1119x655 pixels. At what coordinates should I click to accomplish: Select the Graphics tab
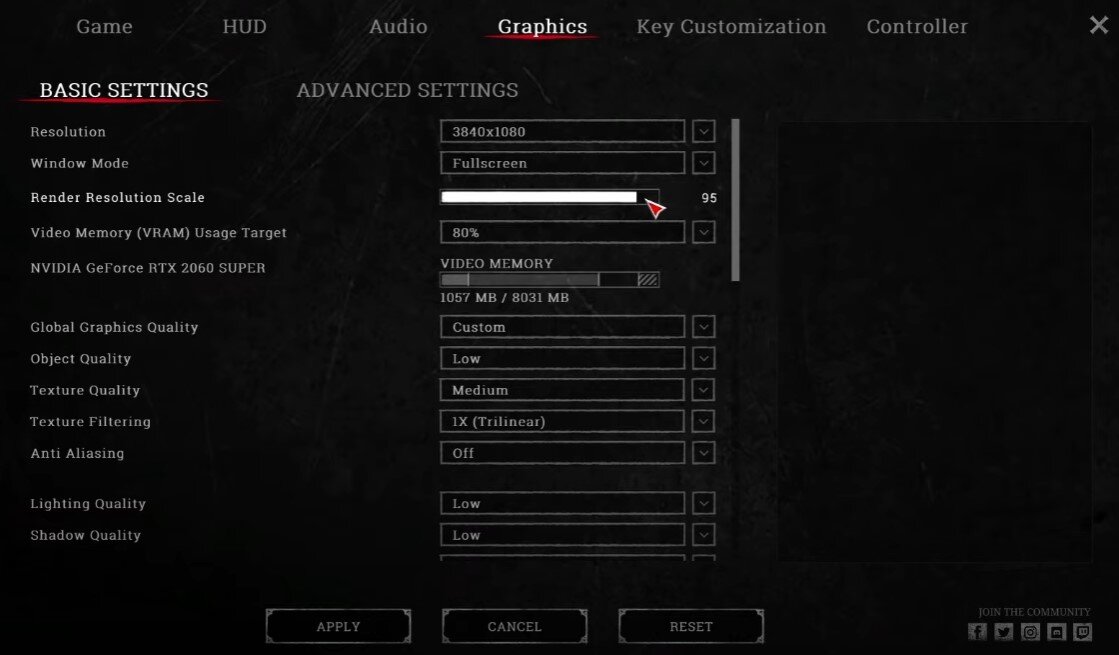point(542,26)
